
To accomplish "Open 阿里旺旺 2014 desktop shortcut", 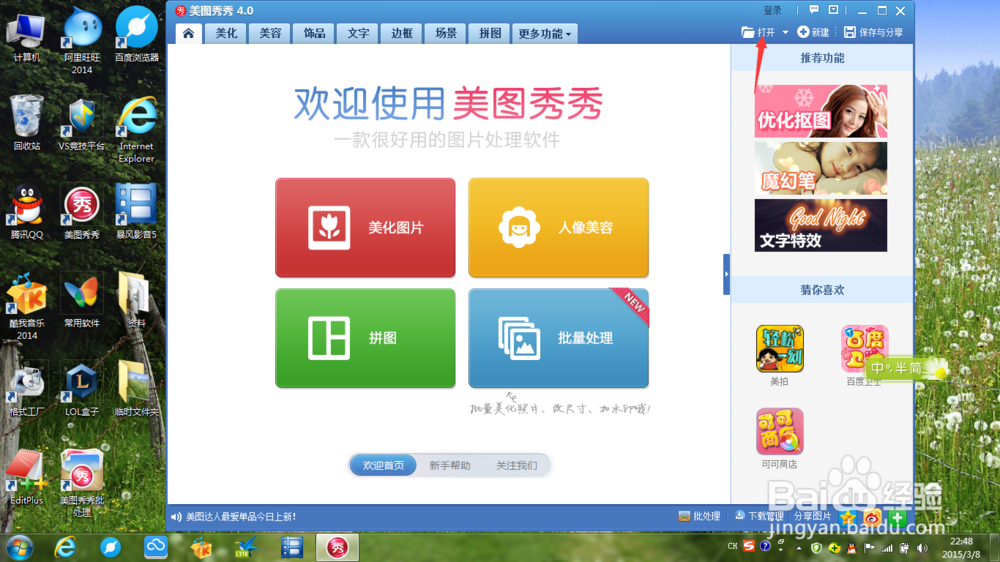I will pyautogui.click(x=82, y=40).
